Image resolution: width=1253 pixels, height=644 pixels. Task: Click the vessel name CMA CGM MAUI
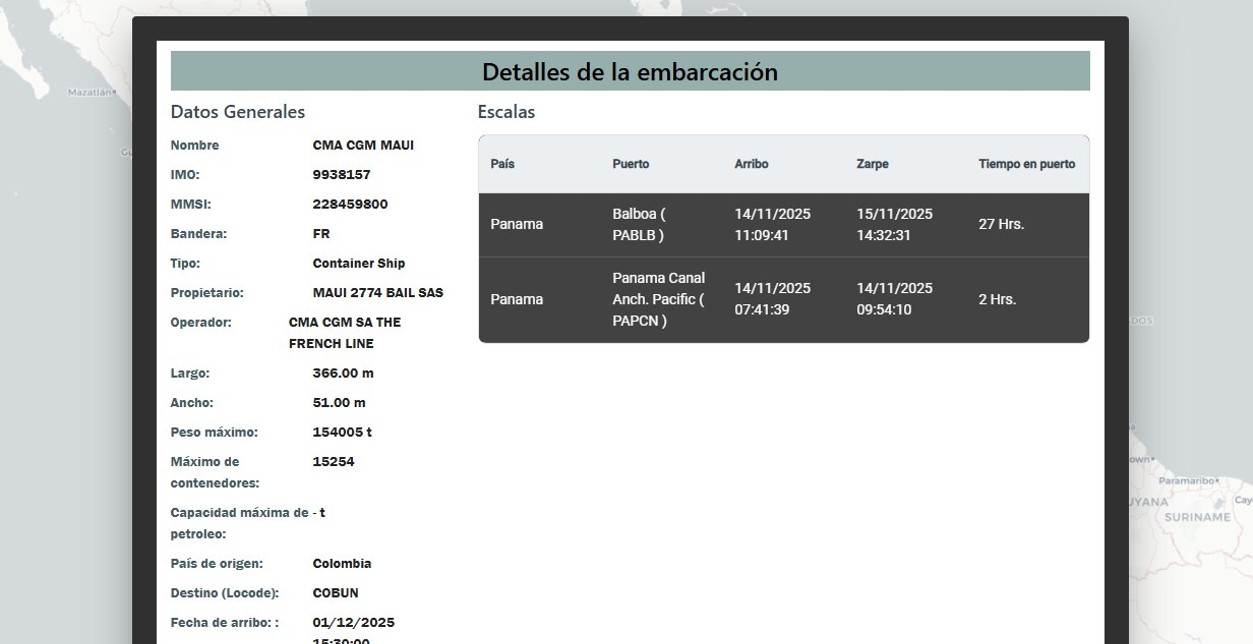tap(363, 145)
